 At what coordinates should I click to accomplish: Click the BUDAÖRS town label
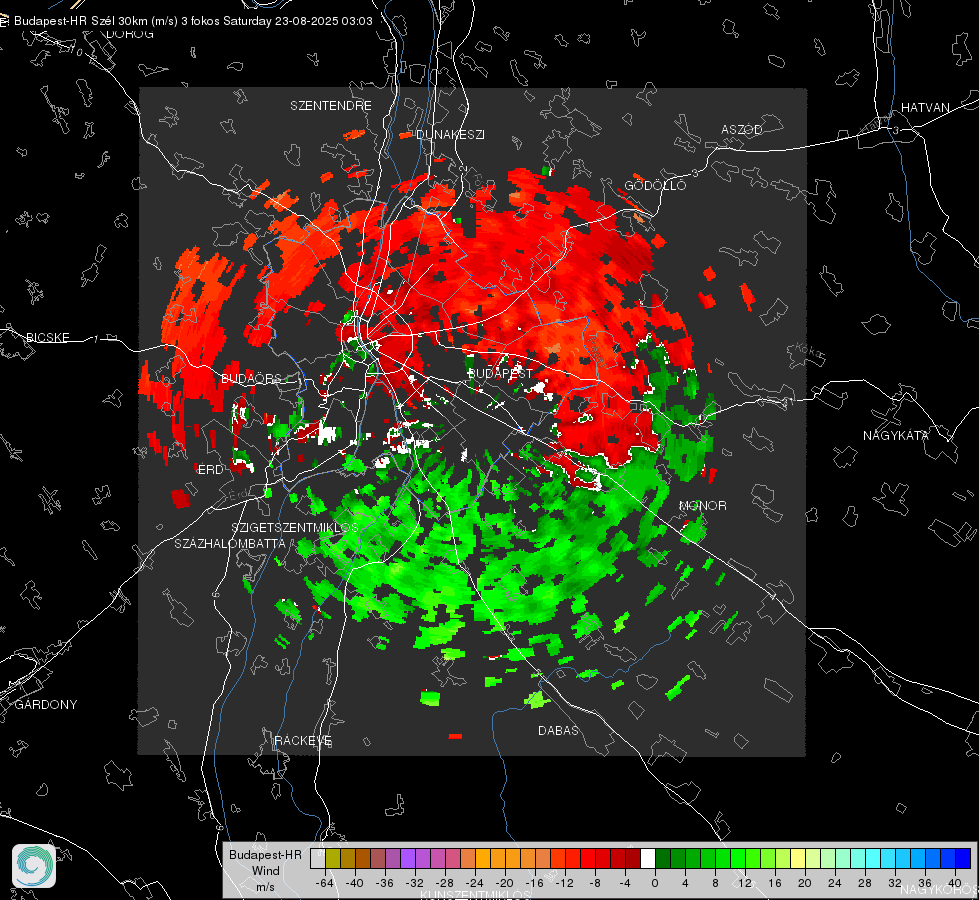tap(252, 379)
